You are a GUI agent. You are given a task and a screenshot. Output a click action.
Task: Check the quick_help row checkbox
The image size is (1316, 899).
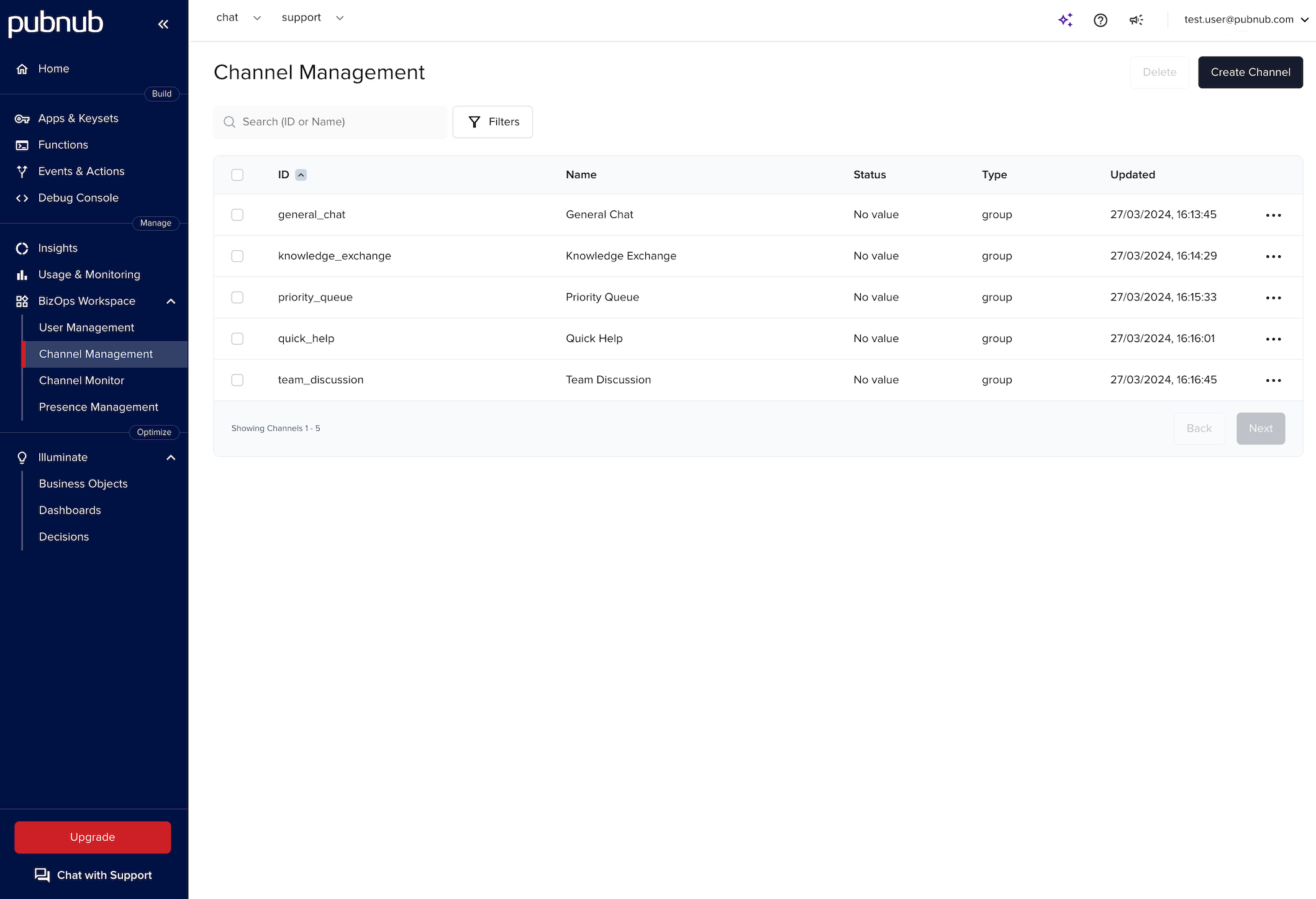[237, 338]
